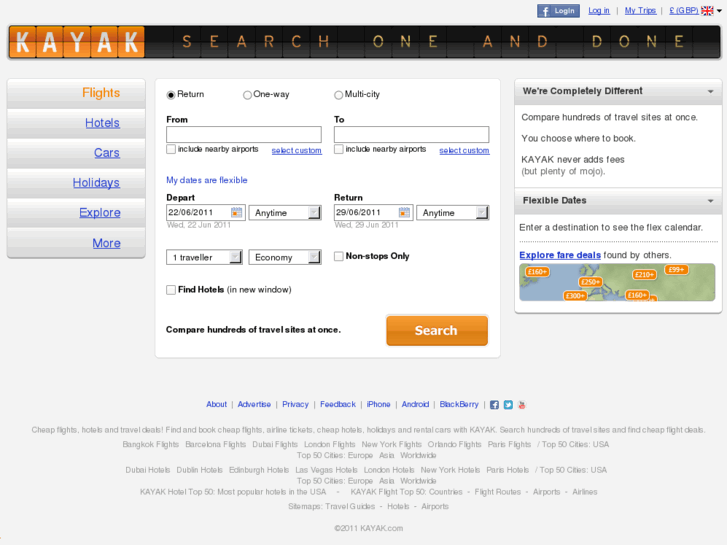
Task: Click the From airport input field
Action: (x=244, y=135)
